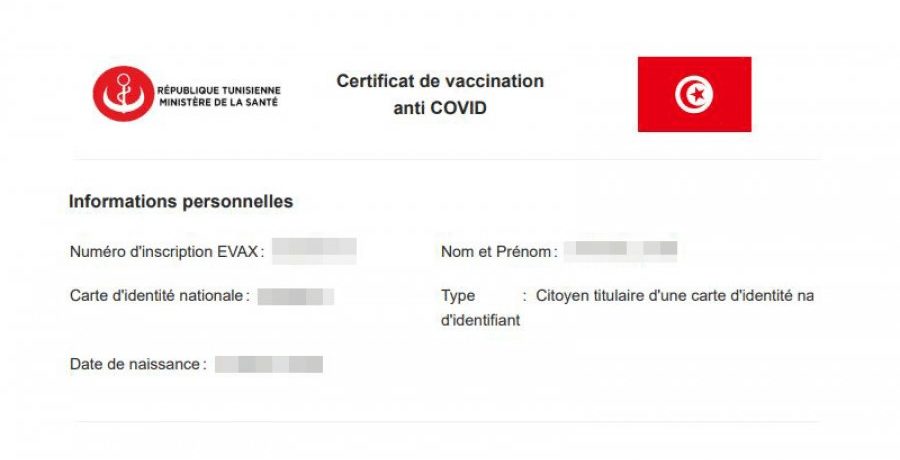
Task: Click the Citoyen titulaire d'une carte text
Action: click(x=675, y=296)
